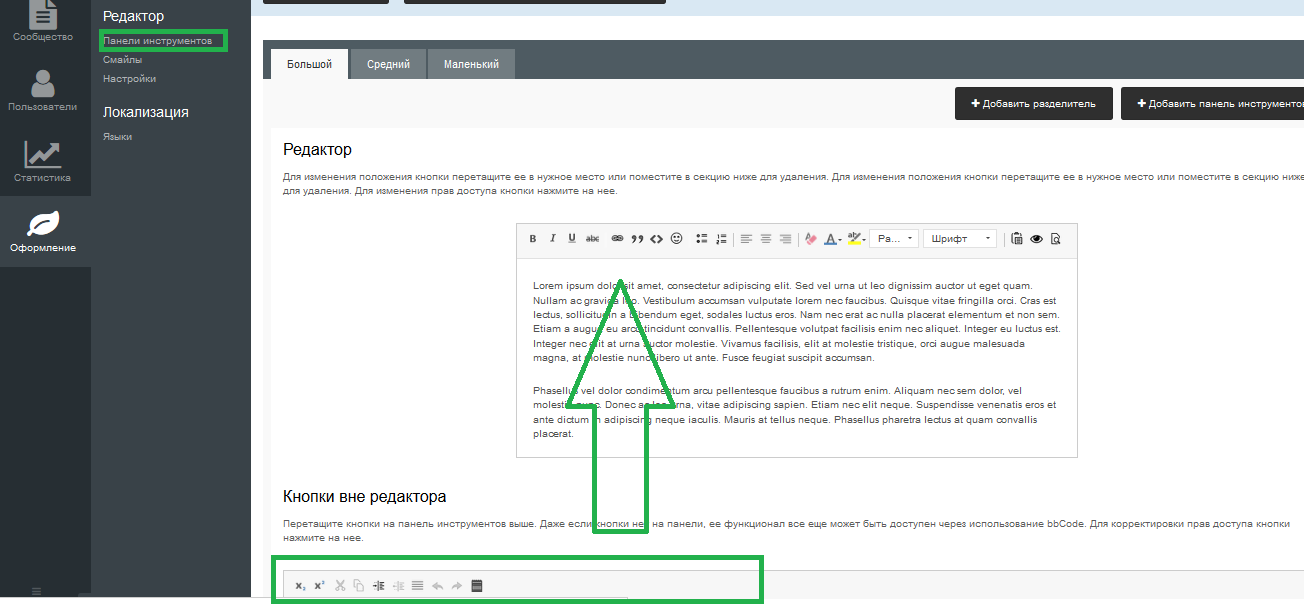Toggle italic formatting in editor toolbar
The height and width of the screenshot is (604, 1304).
(552, 239)
